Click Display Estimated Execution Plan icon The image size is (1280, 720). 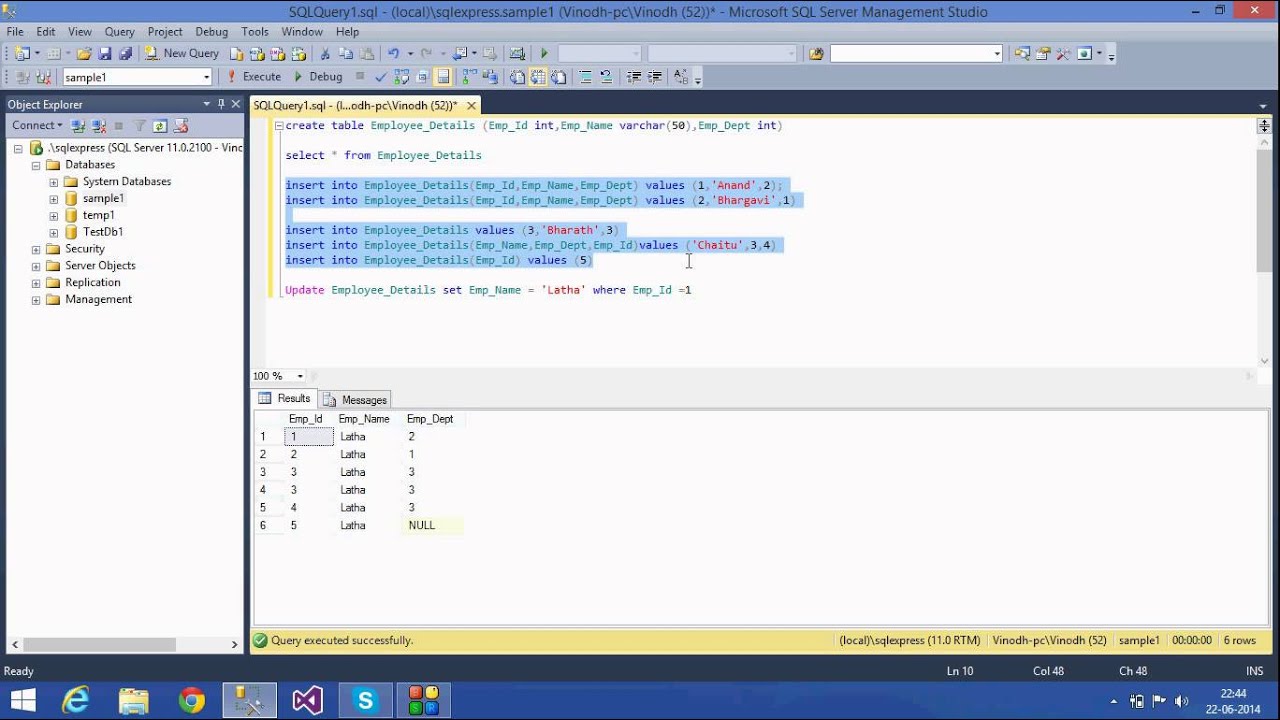pos(401,77)
